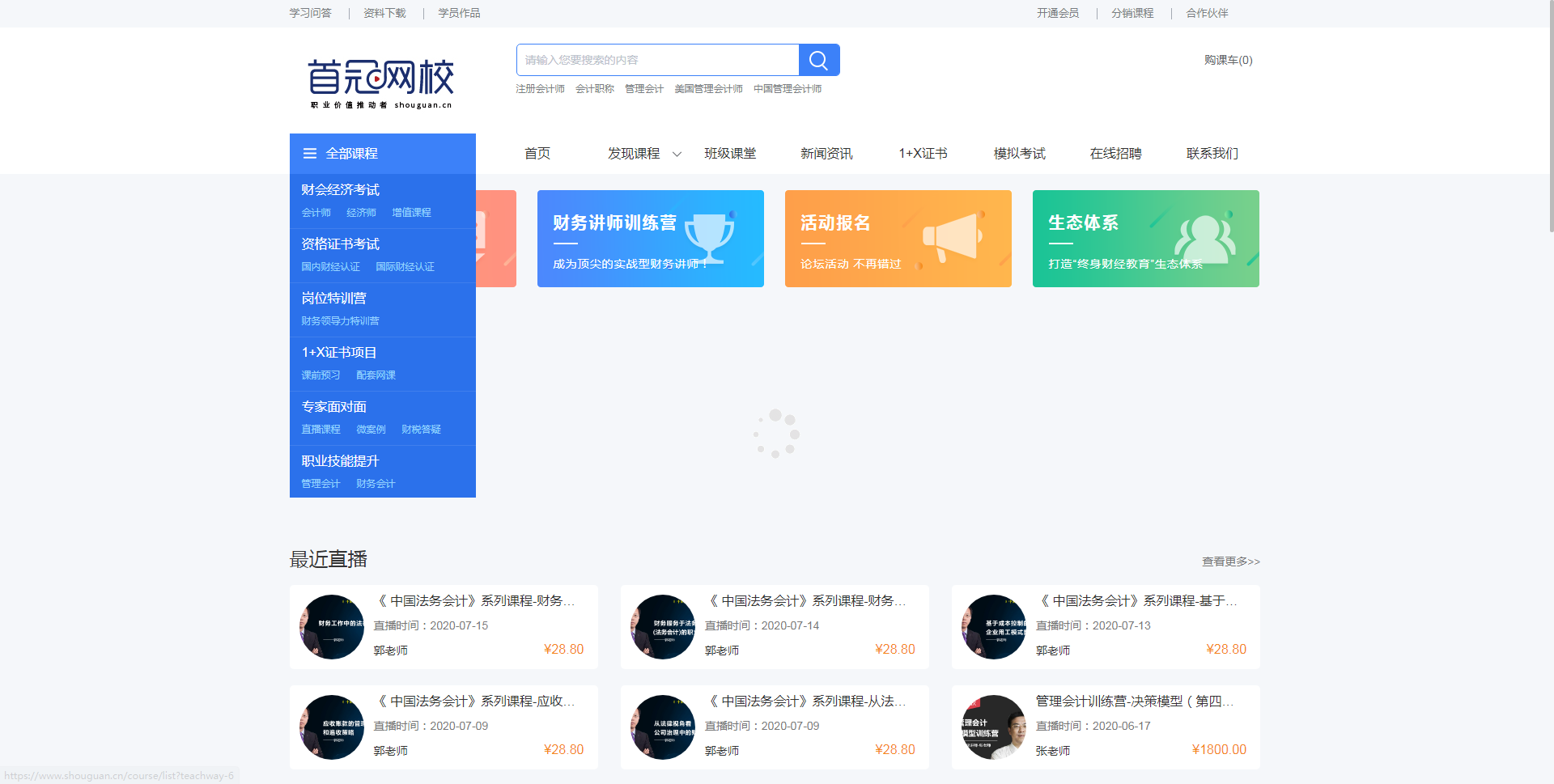This screenshot has height=784, width=1554.
Task: Click the search input field
Action: pos(658,60)
